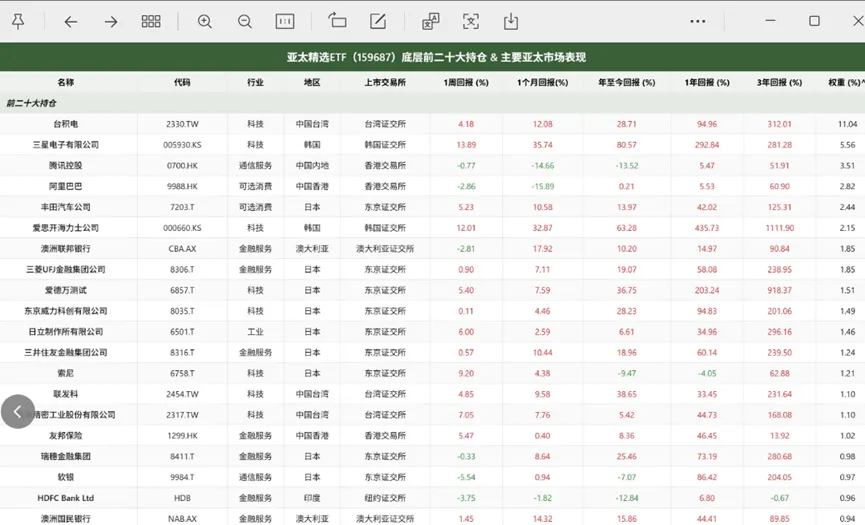Click the 三菱UFJ金融集团公司 row name

point(66,269)
